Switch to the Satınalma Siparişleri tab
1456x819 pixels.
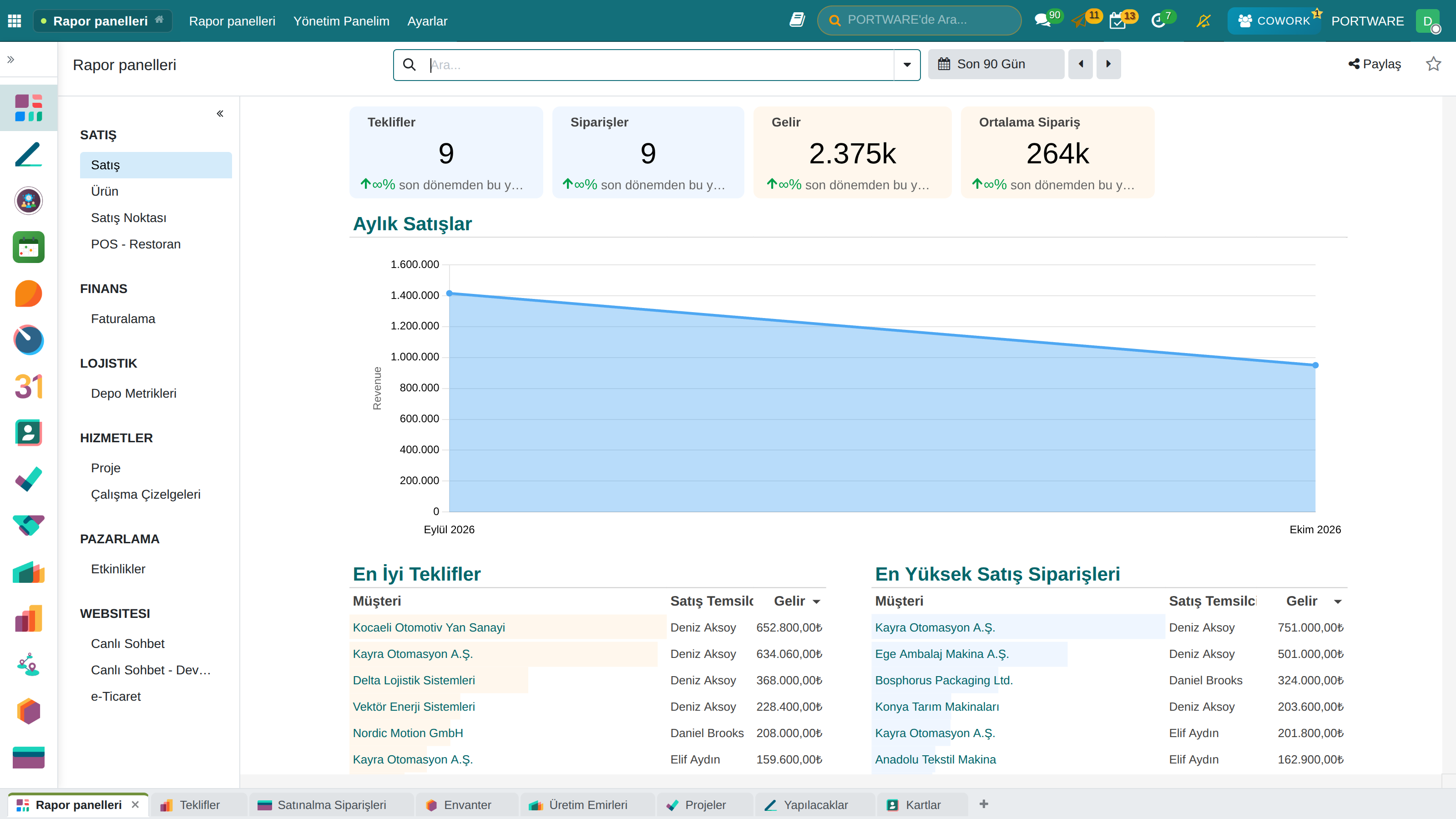pos(331,805)
